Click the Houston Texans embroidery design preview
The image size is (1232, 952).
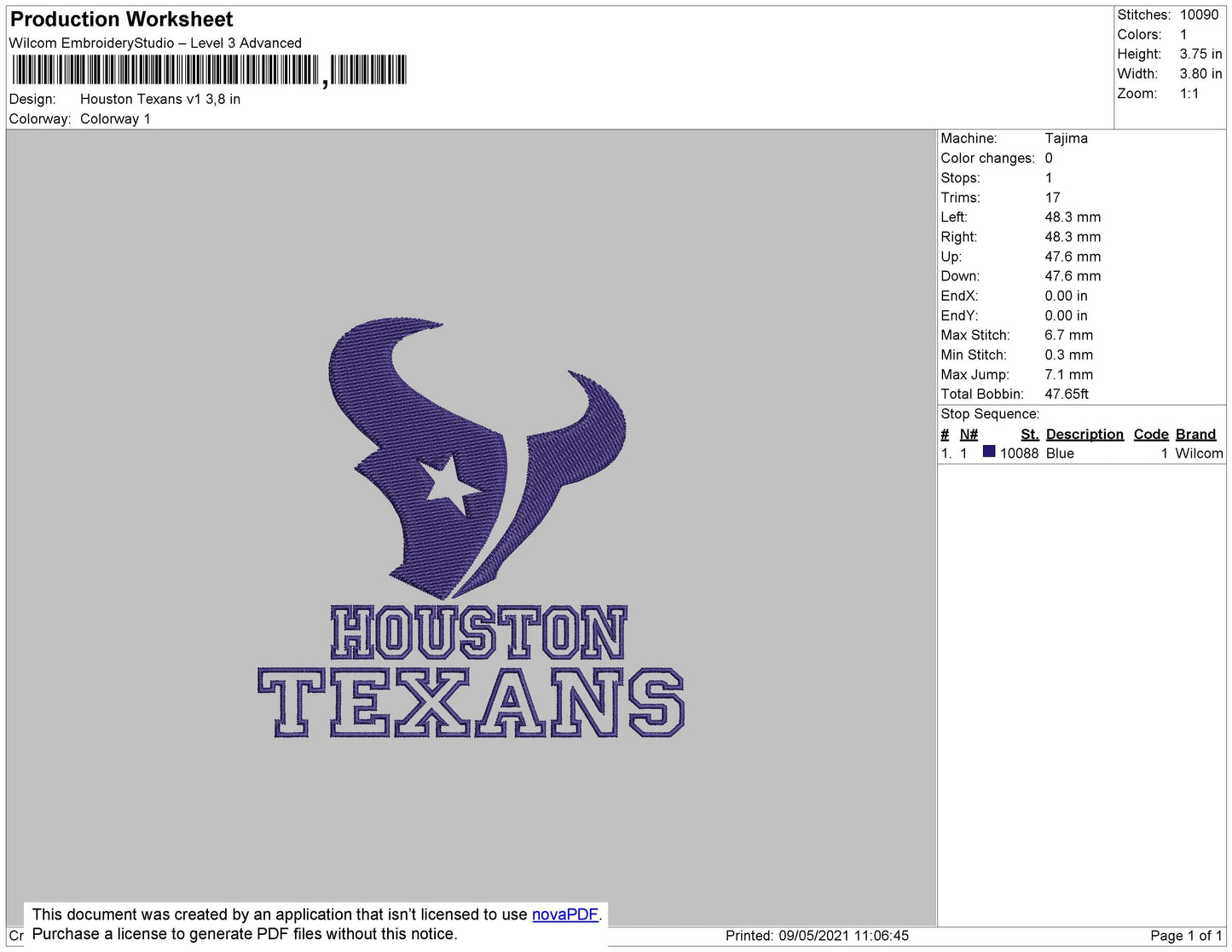point(471,529)
